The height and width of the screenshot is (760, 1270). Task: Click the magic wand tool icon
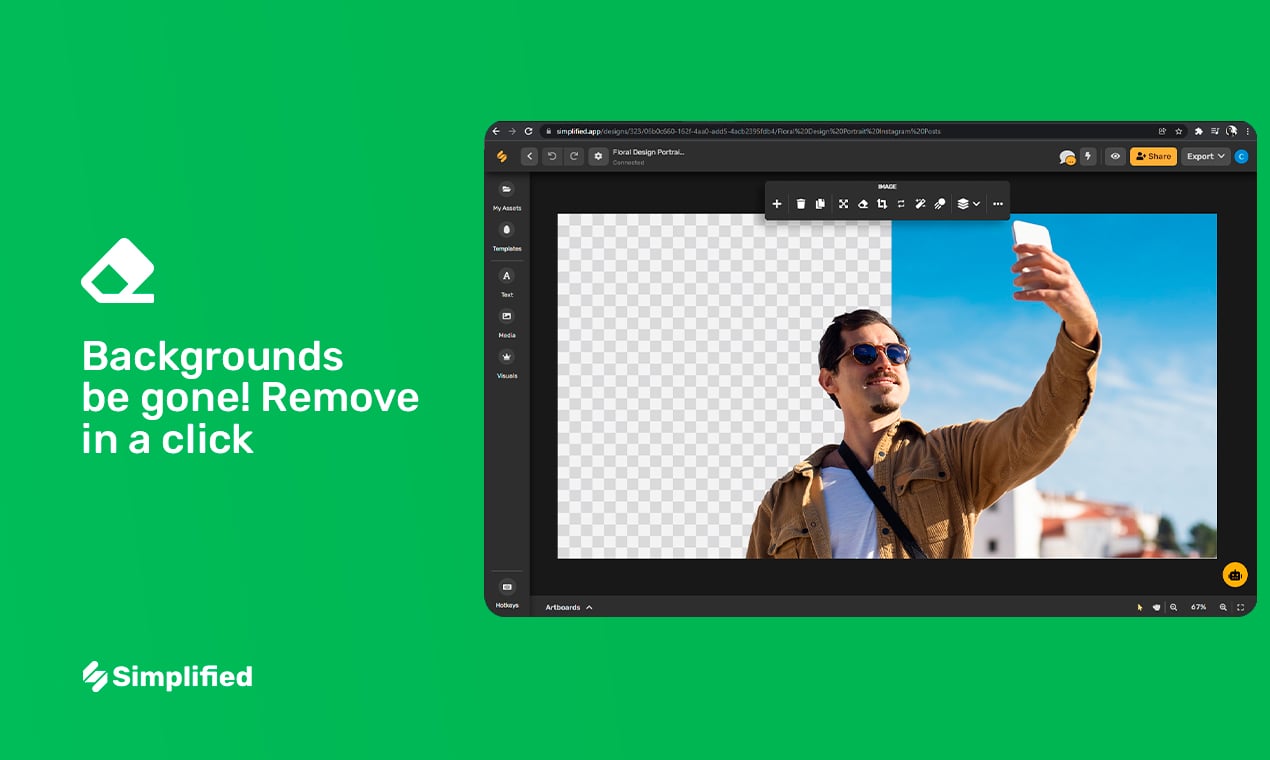920,204
